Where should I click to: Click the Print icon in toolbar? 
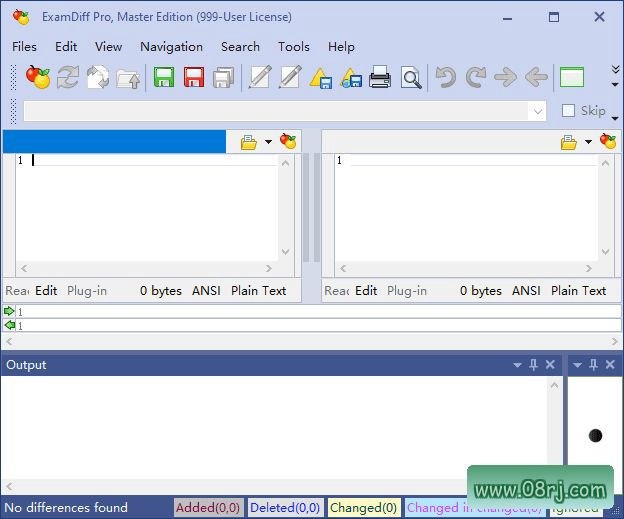point(380,77)
